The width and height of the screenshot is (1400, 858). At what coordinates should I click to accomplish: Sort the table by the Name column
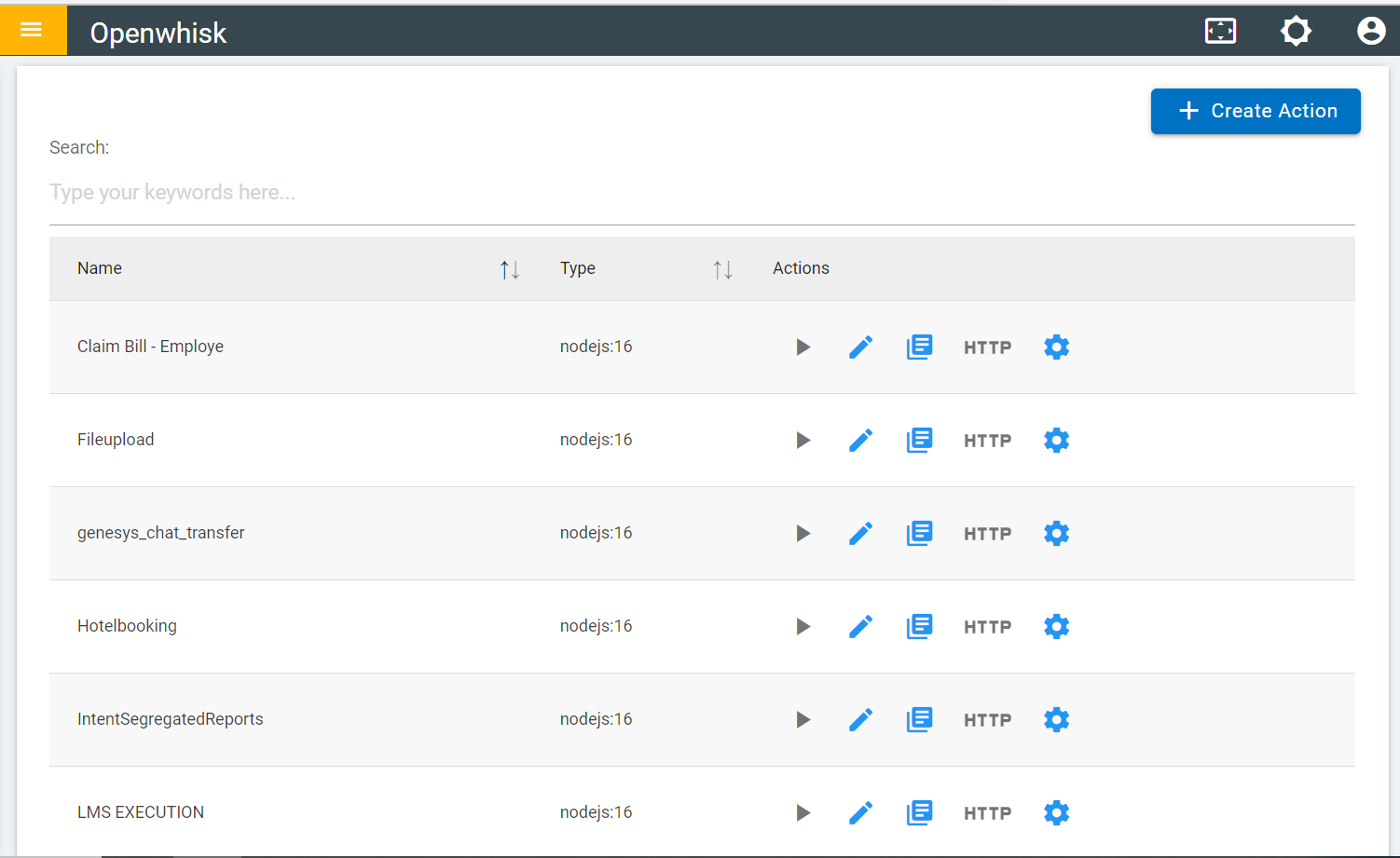click(510, 269)
